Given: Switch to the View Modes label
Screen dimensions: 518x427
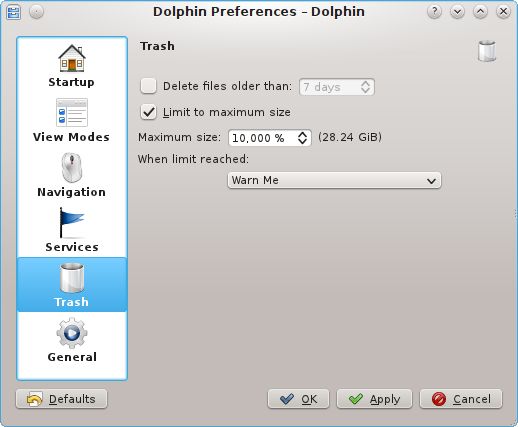Looking at the screenshot, I should pos(71,137).
